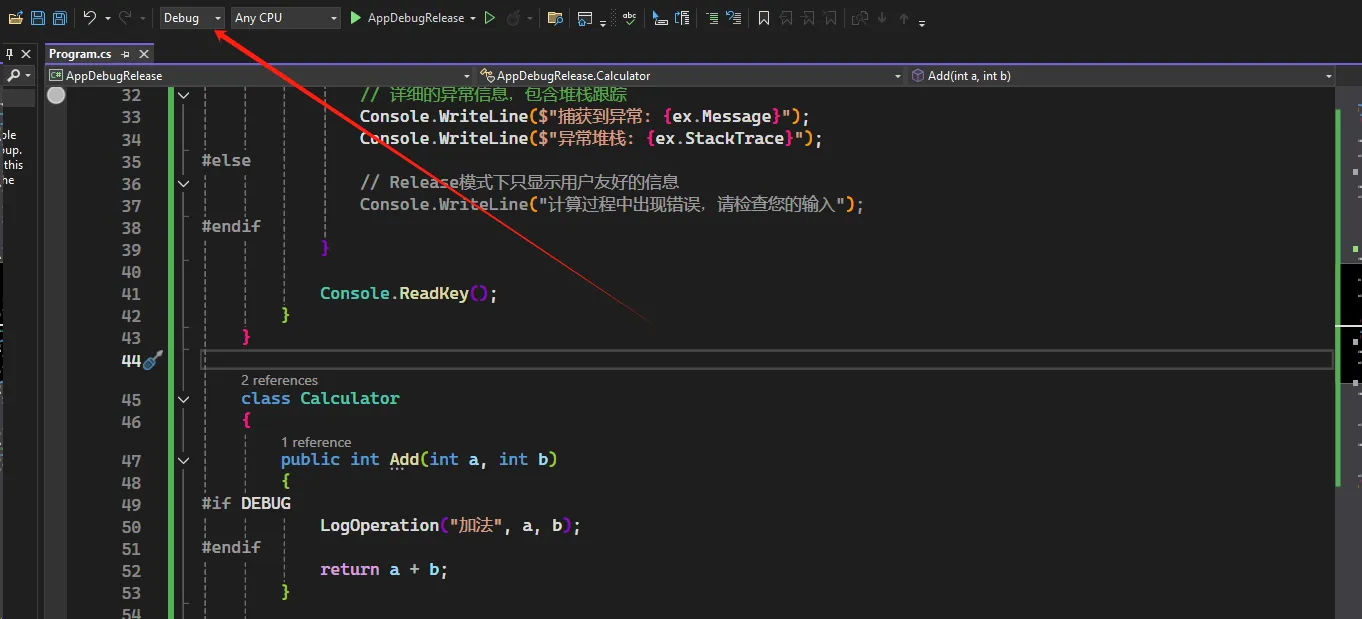
Task: Toggle pin on Program.cs tab
Action: (x=126, y=54)
